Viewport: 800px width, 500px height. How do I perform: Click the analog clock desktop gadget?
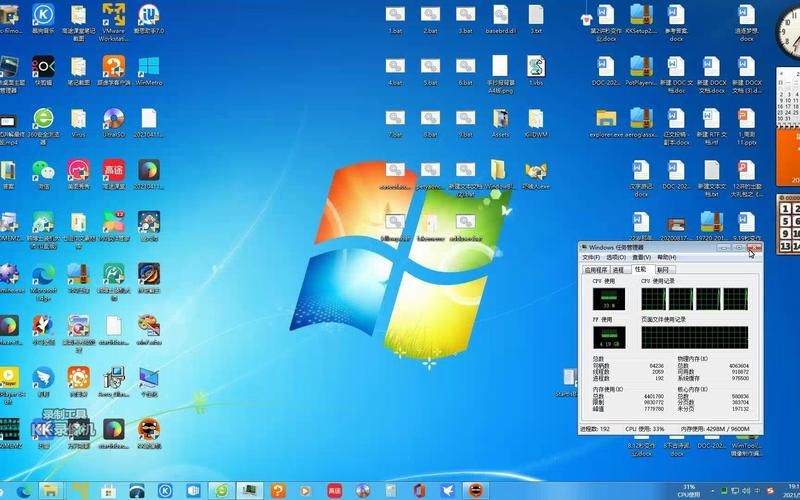788,32
